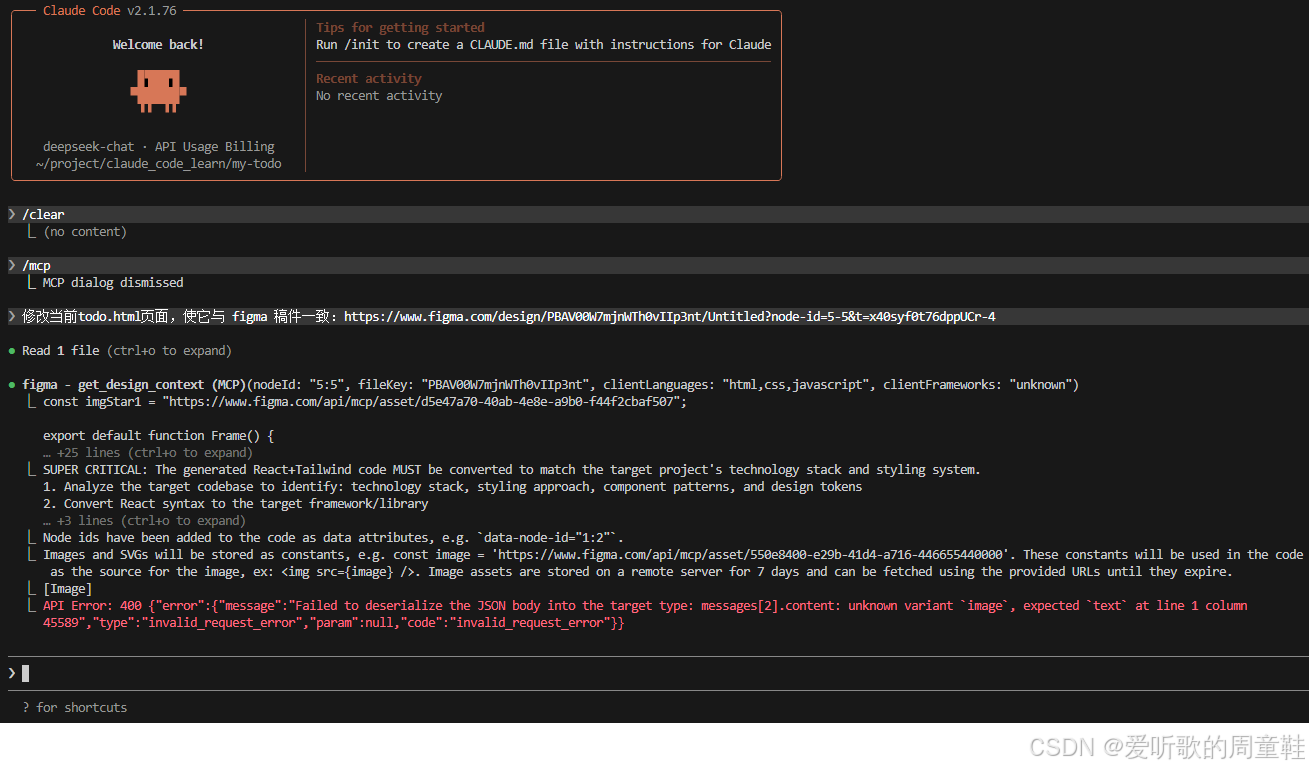Click the chevron at the empty input prompt
This screenshot has width=1309, height=769.
12,673
